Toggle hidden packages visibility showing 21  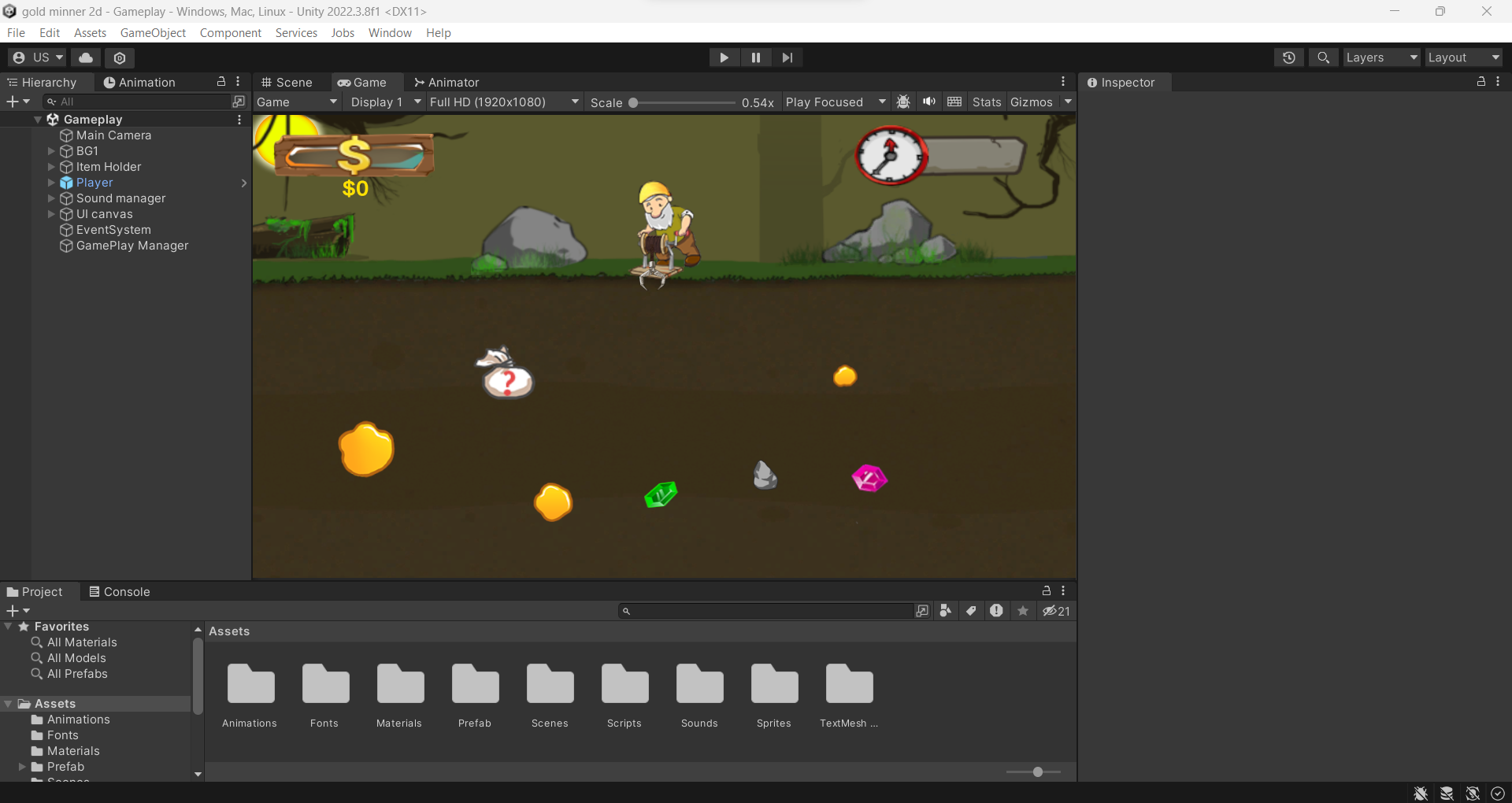pyautogui.click(x=1055, y=610)
